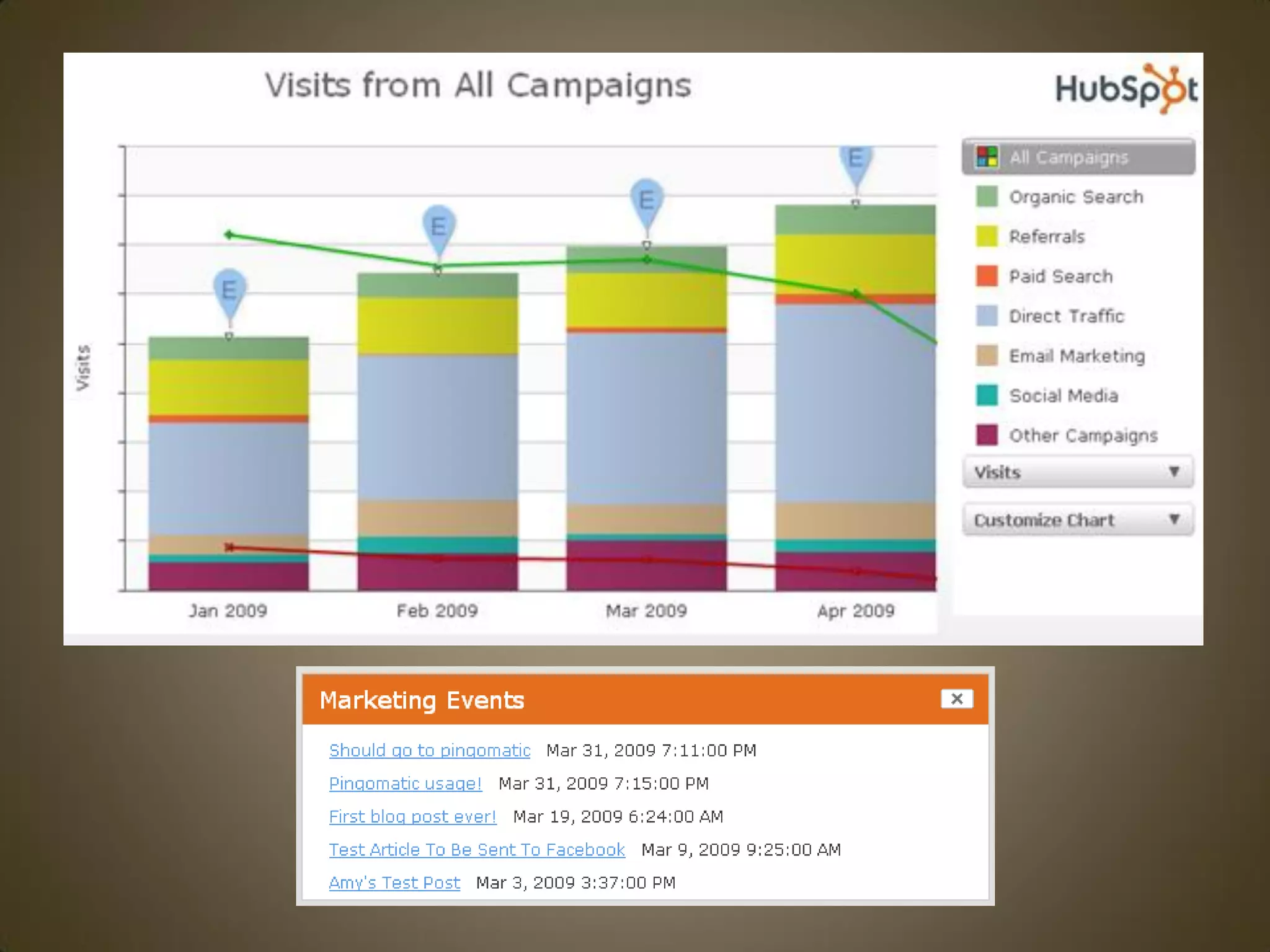Click the Jan 2009 event marker pin
Screen dimensions: 1270x952
click(229, 290)
